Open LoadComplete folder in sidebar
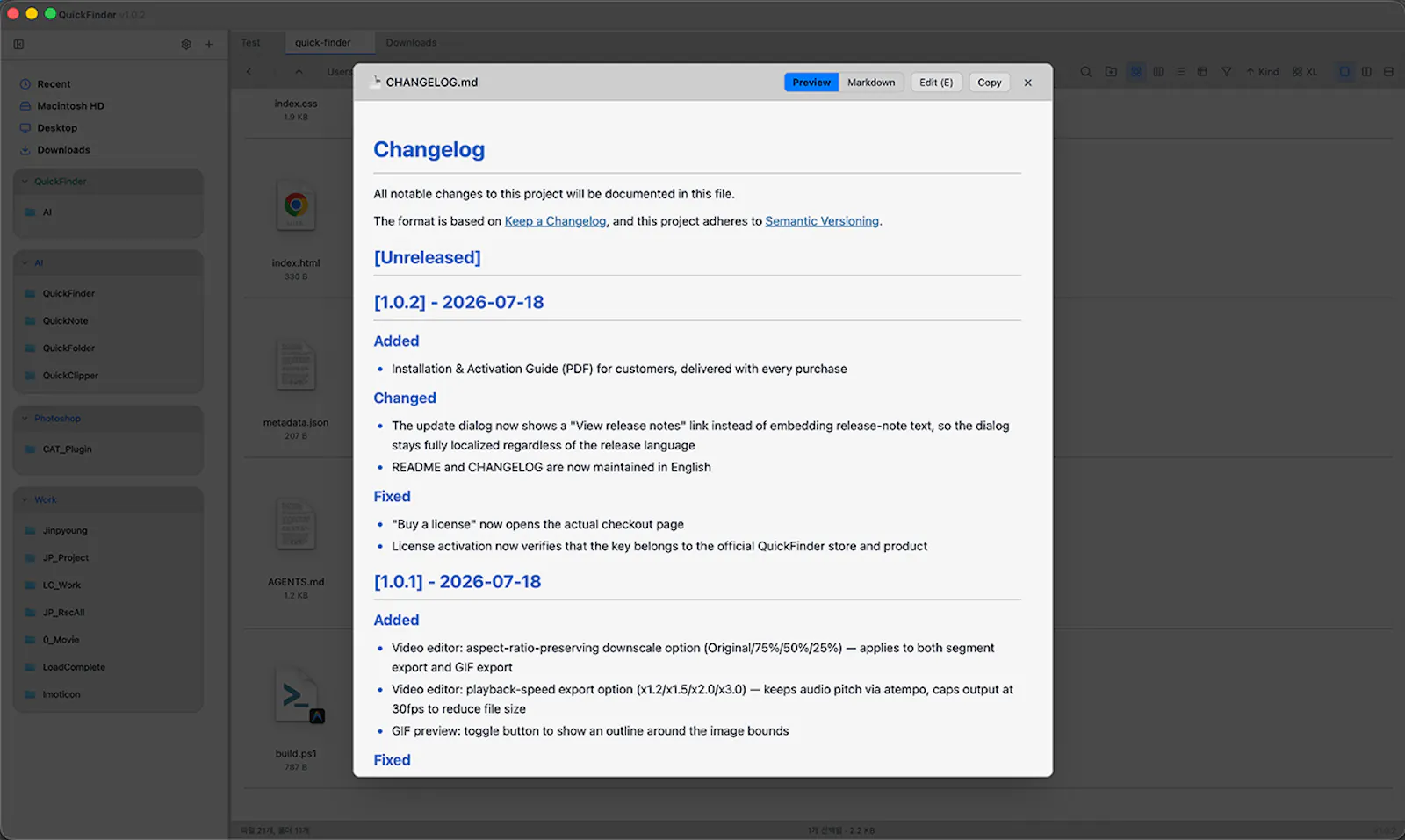 click(x=74, y=667)
